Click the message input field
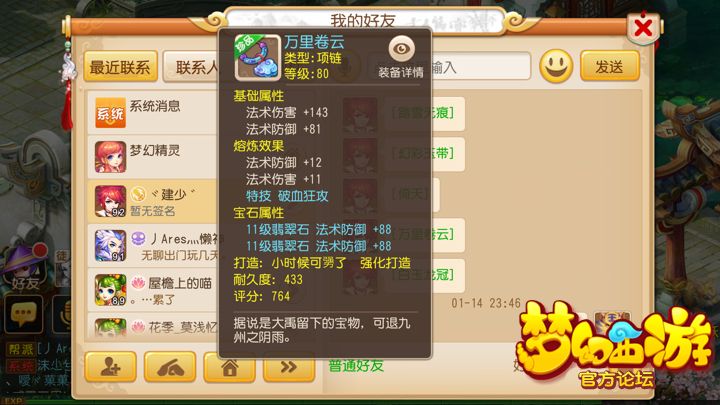 tap(480, 68)
